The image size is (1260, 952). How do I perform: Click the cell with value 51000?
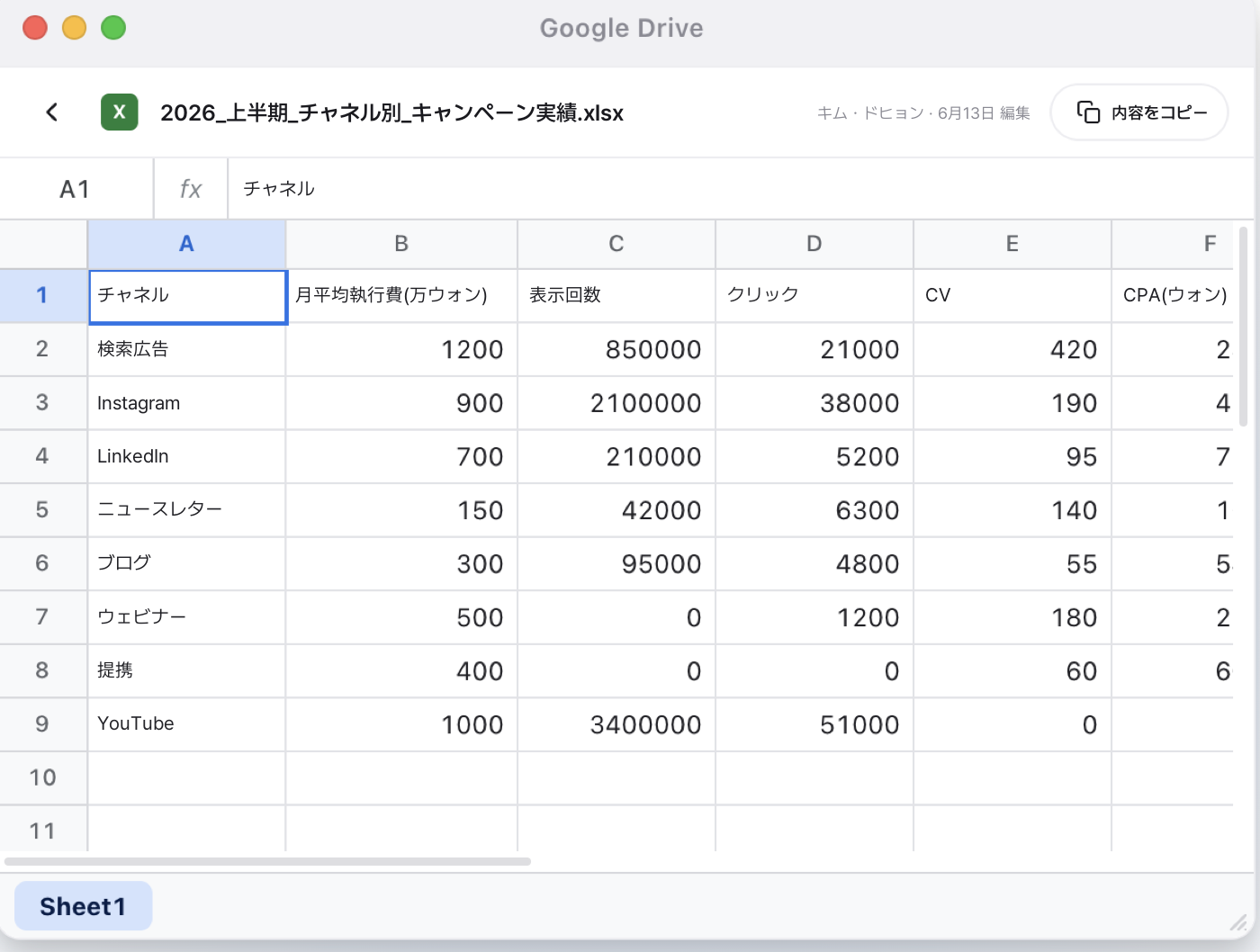tap(814, 724)
